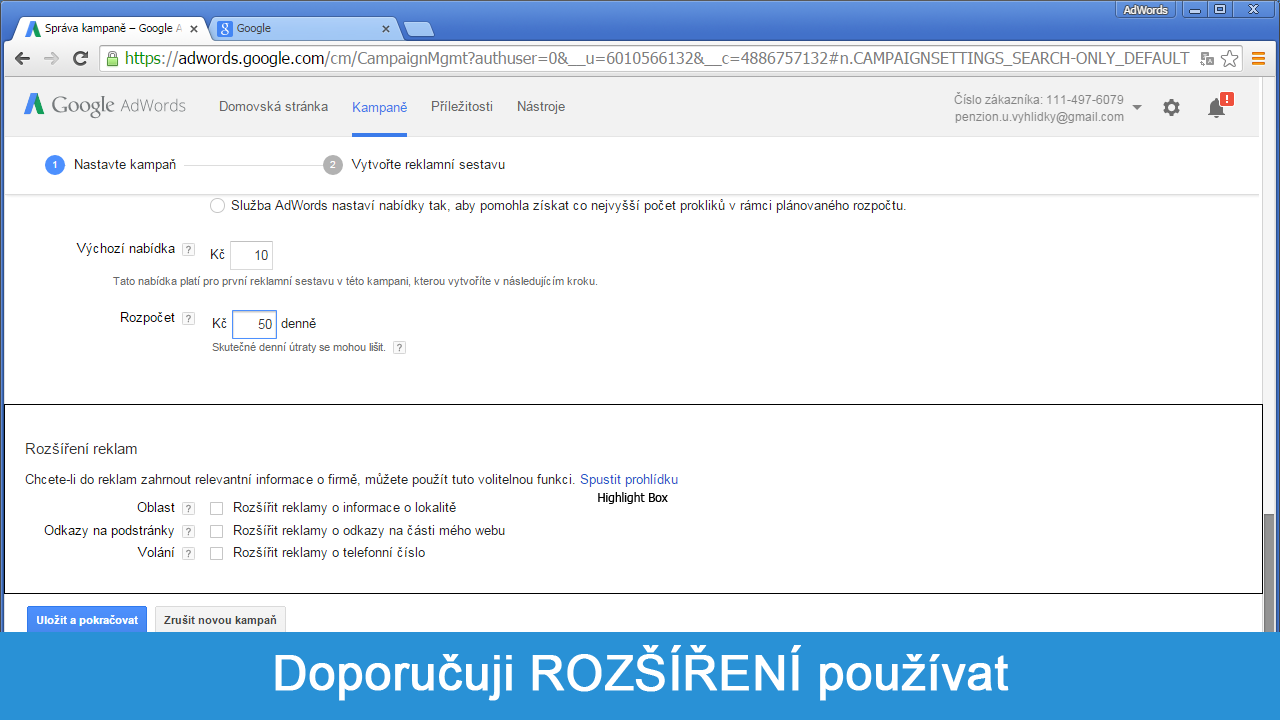Image resolution: width=1280 pixels, height=720 pixels.
Task: Close the Google browser tab
Action: (x=386, y=29)
